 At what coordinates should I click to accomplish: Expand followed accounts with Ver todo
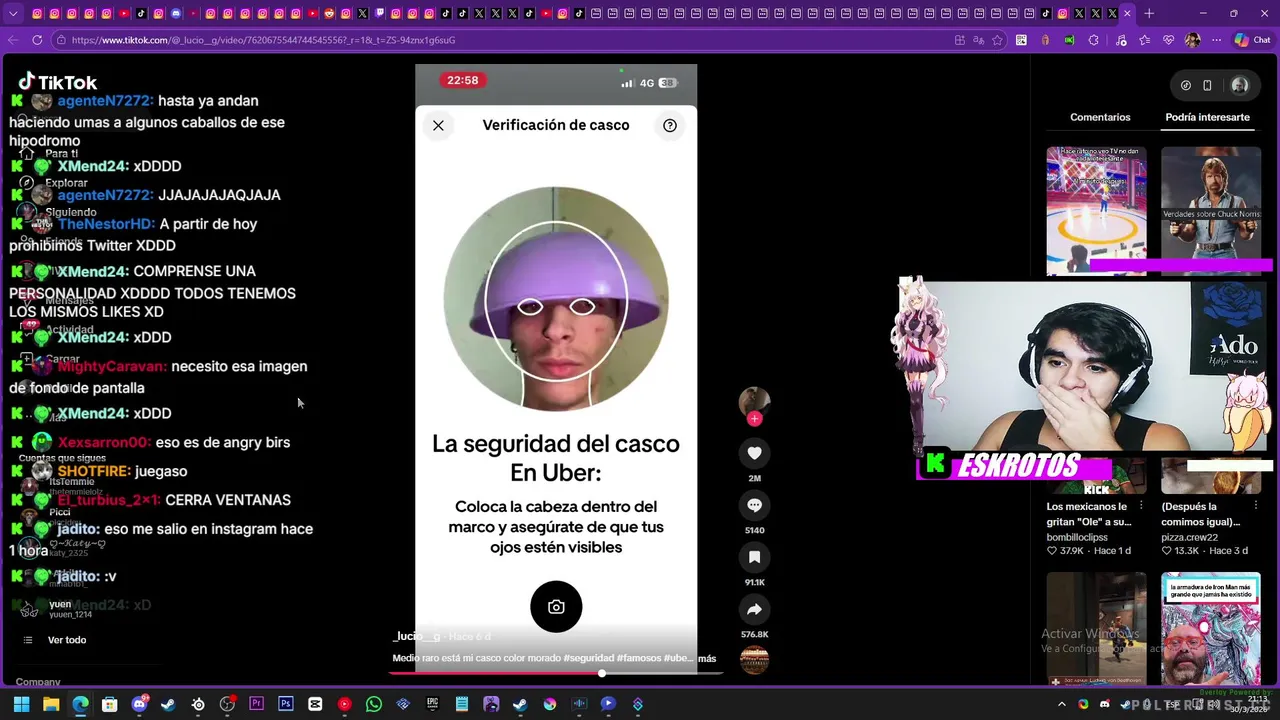pos(67,640)
